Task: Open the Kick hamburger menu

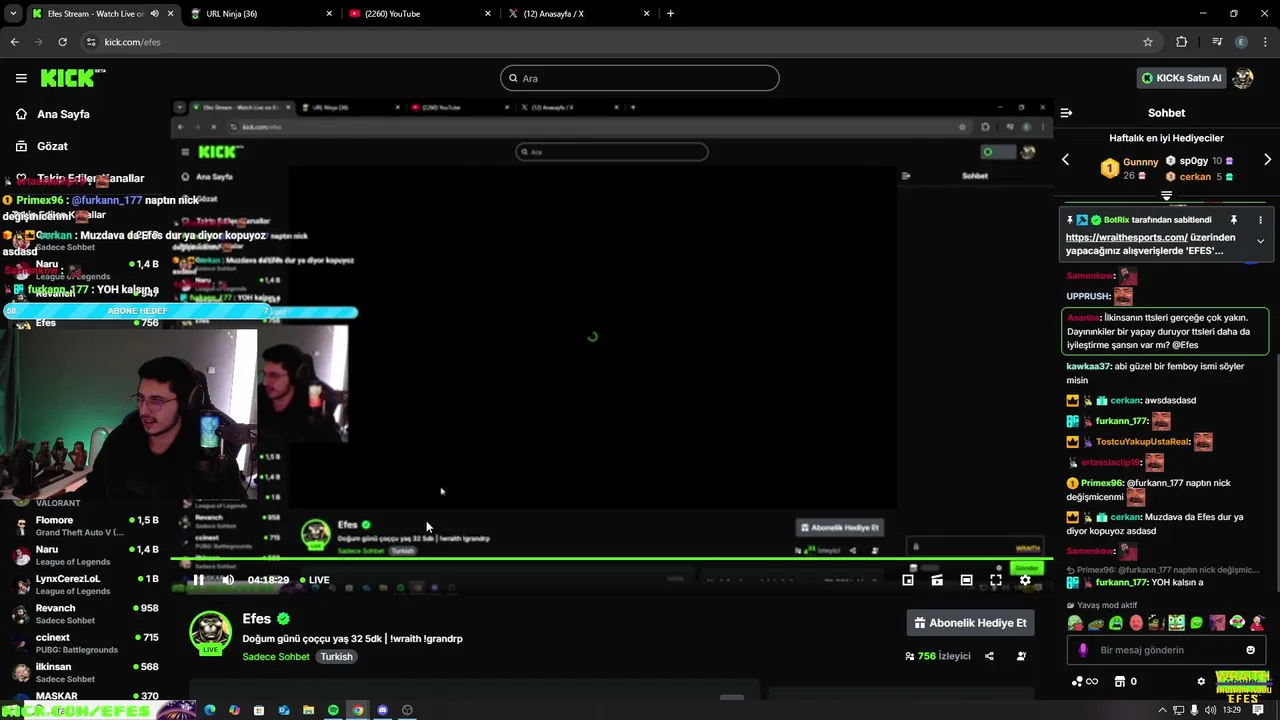Action: pos(21,78)
